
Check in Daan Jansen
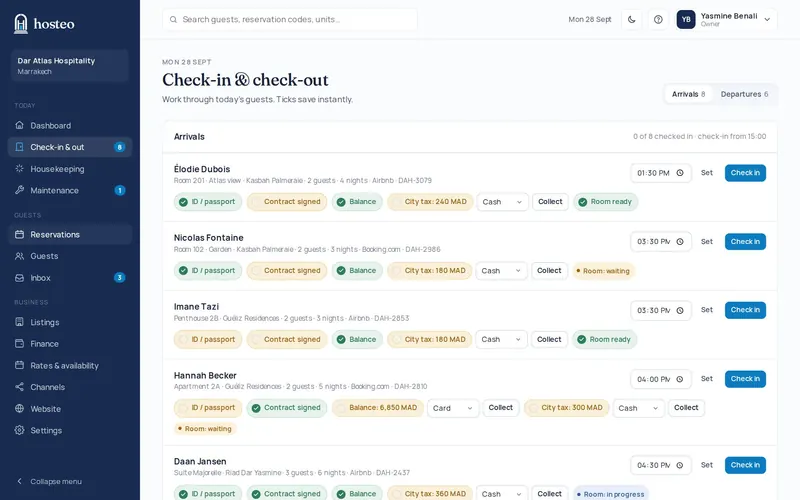pyautogui.click(x=745, y=465)
